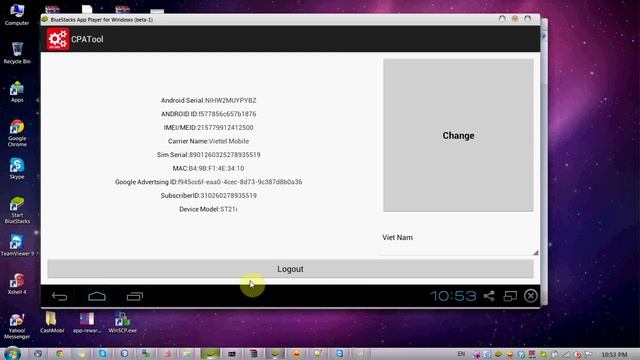Viewport: 640px width, 360px height.
Task: Select the Yahoo! Messenger desktop shortcut
Action: pos(17,326)
